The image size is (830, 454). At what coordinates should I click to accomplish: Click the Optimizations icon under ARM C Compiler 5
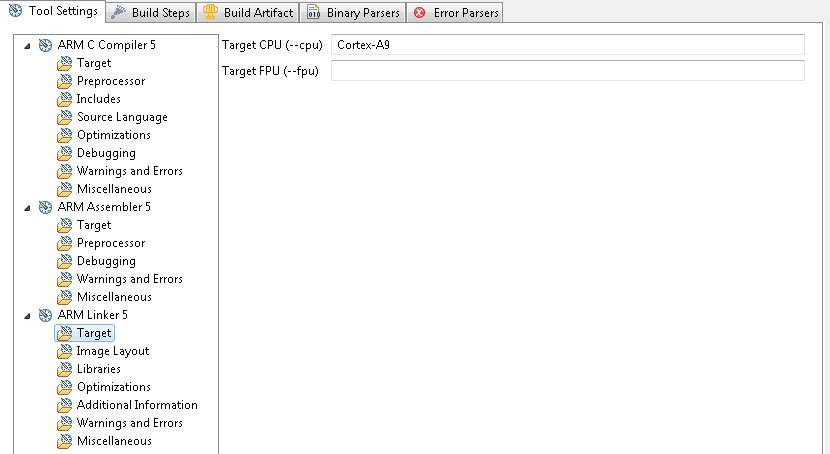coord(65,135)
